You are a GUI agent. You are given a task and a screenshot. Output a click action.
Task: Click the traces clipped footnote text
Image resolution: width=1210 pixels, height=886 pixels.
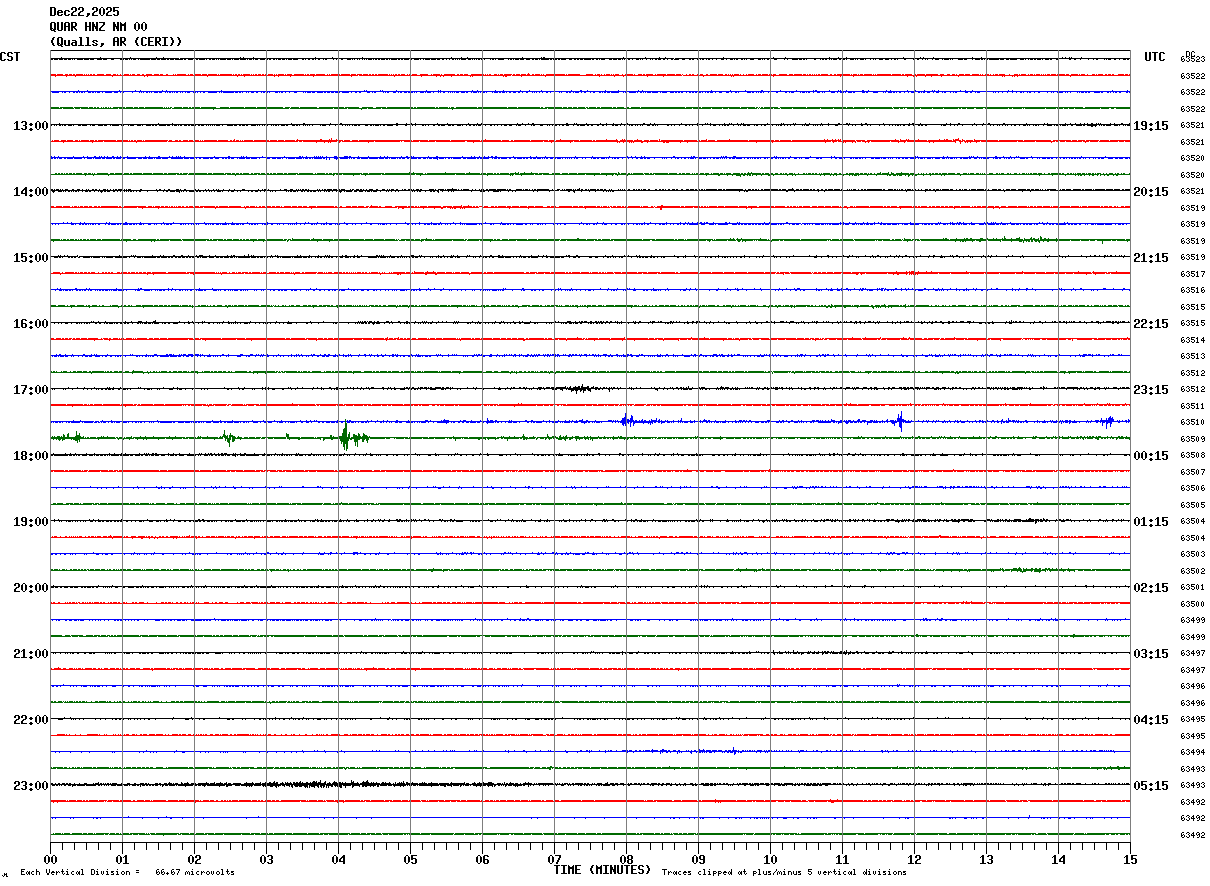coord(784,873)
